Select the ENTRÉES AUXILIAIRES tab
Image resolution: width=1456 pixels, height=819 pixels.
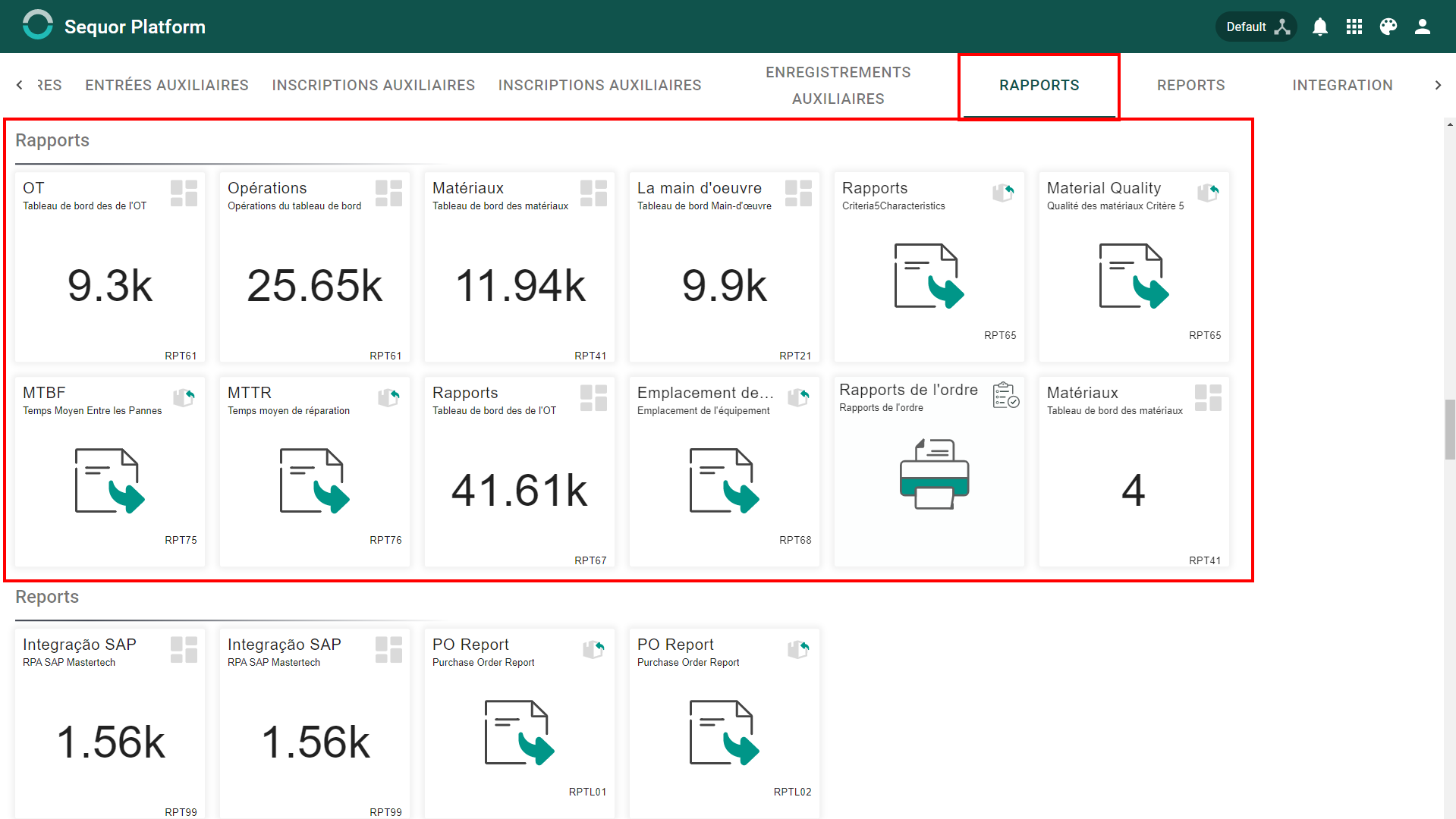point(167,85)
